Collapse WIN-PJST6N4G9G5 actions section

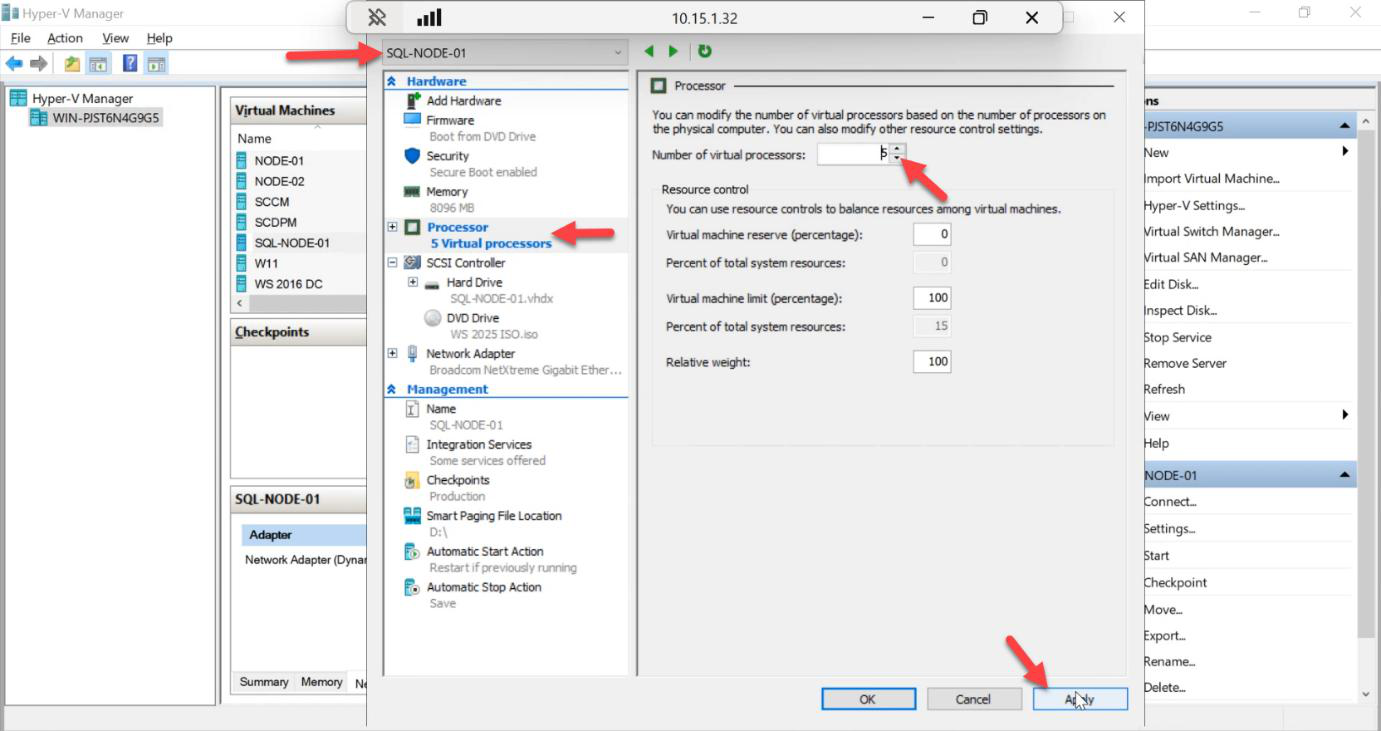1344,127
